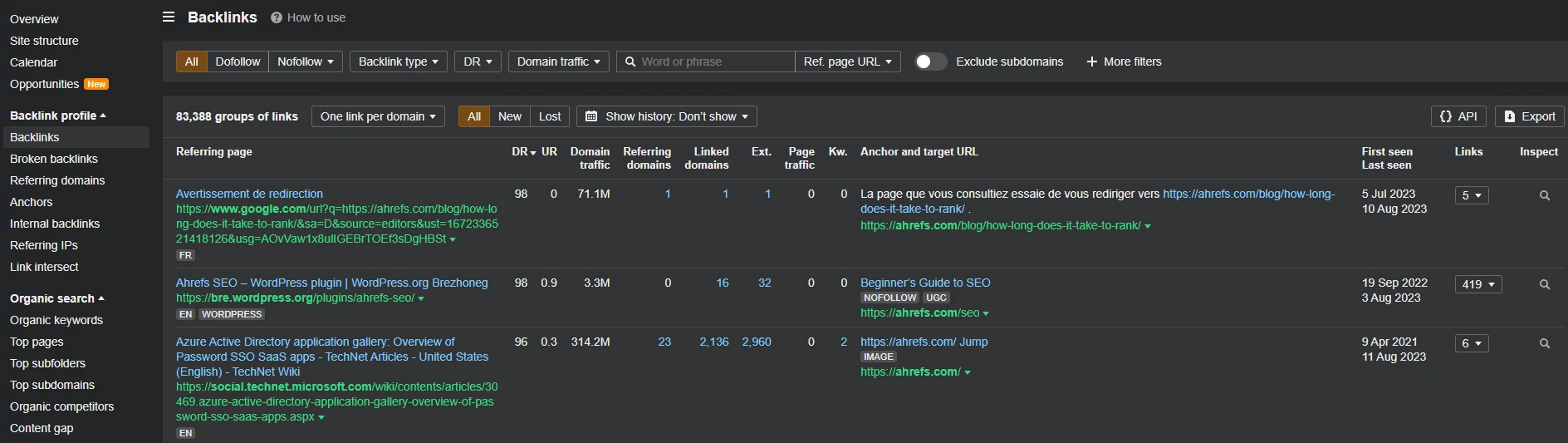Click the API button with braces icon

click(1458, 116)
